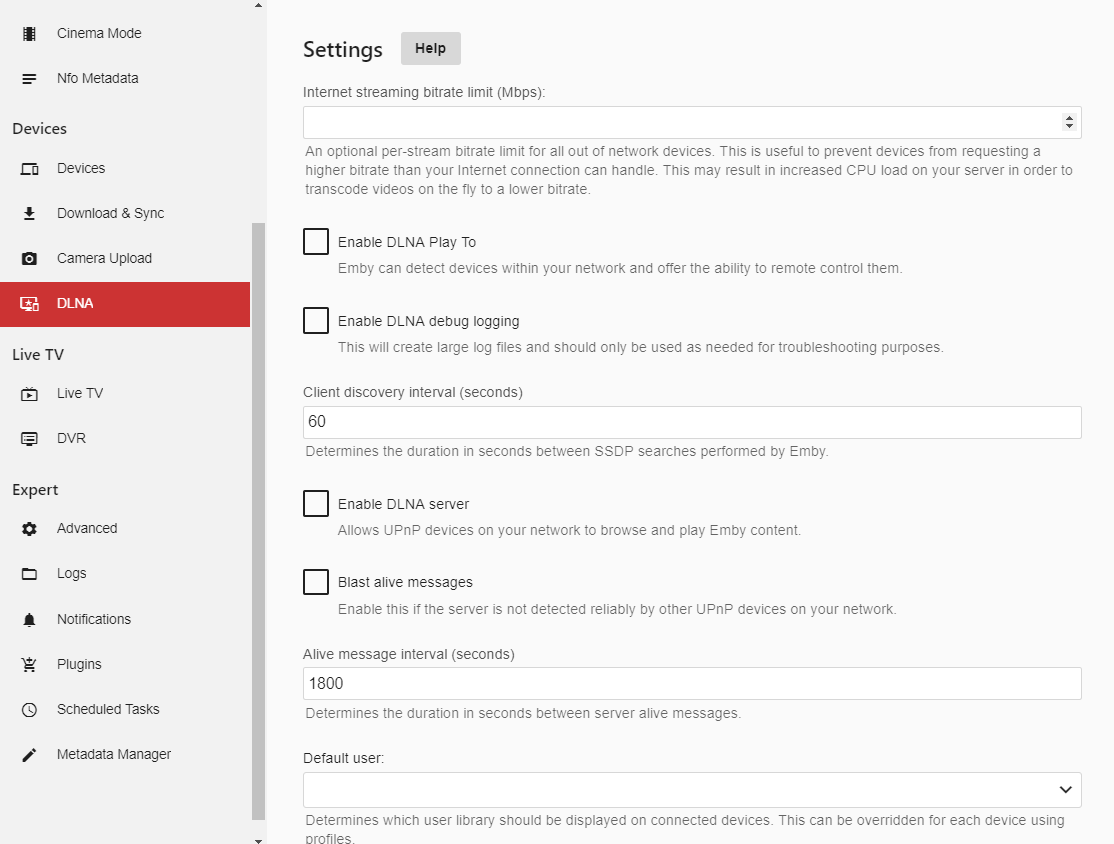
Task: Click the bitrate limit spinner arrows
Action: [1069, 122]
